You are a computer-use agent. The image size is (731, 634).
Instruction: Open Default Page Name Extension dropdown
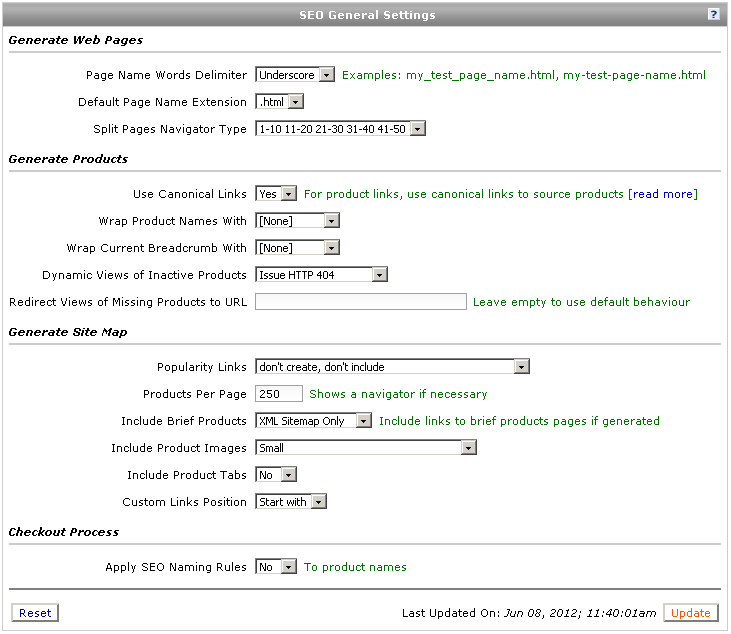point(279,102)
